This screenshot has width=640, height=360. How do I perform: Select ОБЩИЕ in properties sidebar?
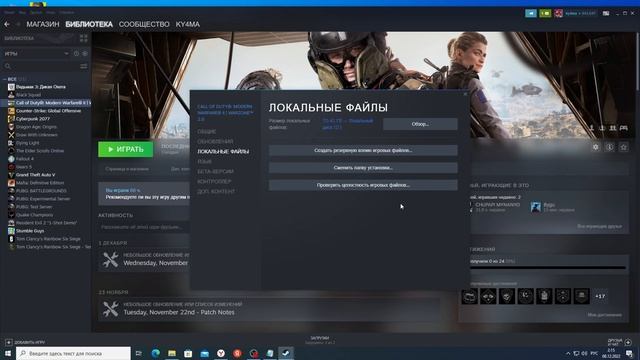(x=207, y=131)
